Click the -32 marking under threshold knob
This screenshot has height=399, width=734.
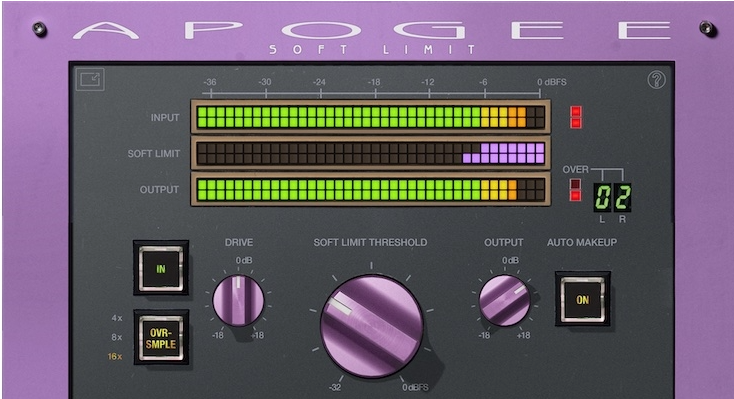click(335, 388)
